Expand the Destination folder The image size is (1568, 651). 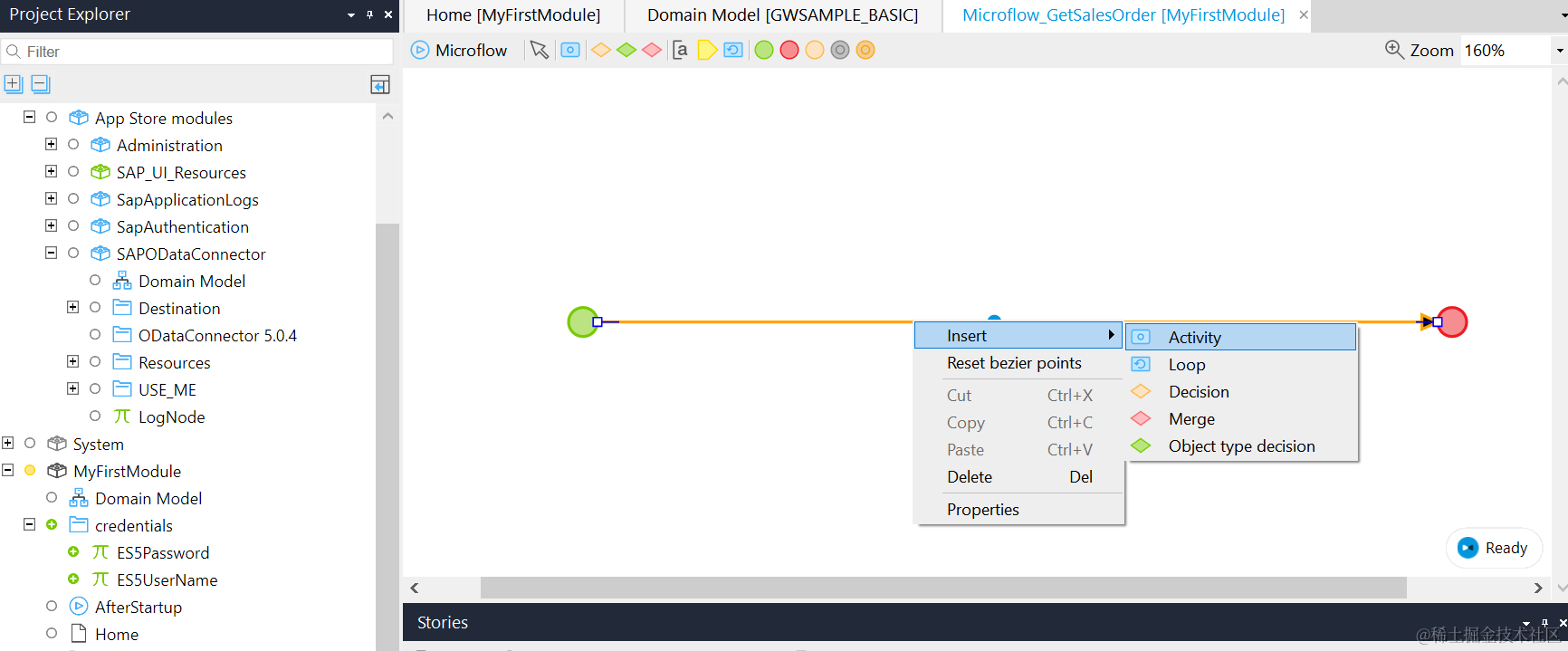click(72, 307)
